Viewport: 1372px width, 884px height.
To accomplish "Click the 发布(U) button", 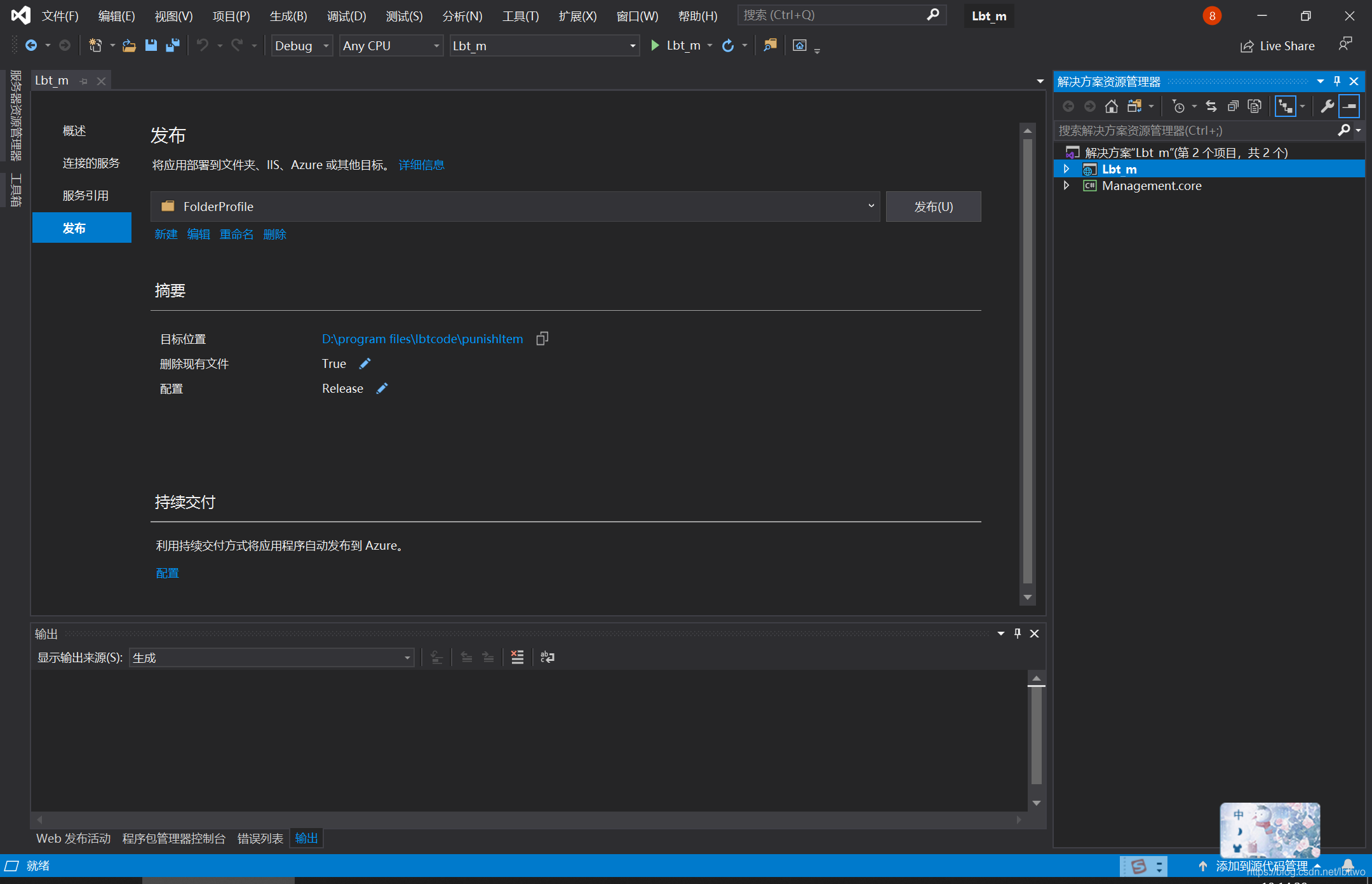I will click(x=933, y=207).
